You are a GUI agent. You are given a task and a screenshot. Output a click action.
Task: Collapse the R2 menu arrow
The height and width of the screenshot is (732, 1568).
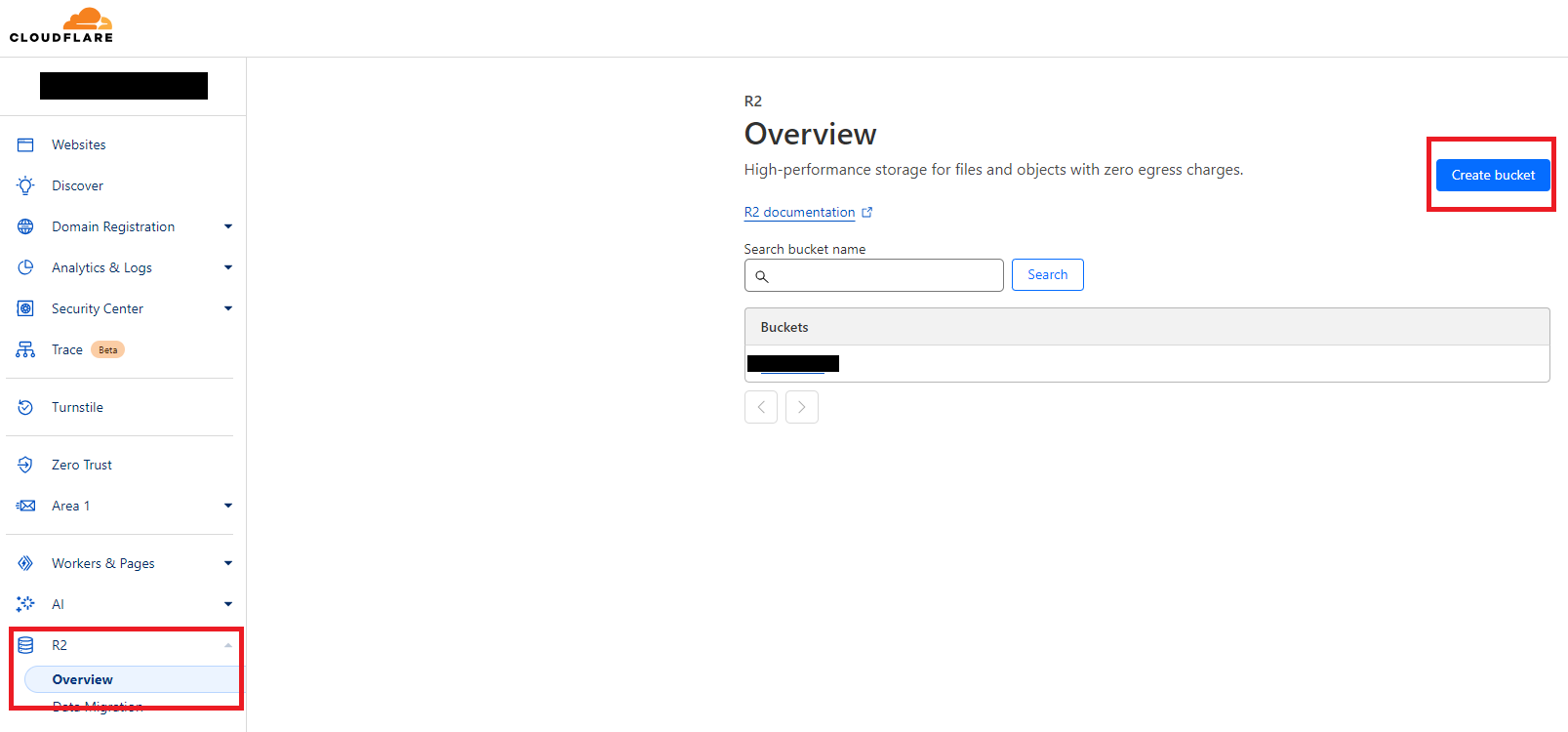pyautogui.click(x=228, y=645)
